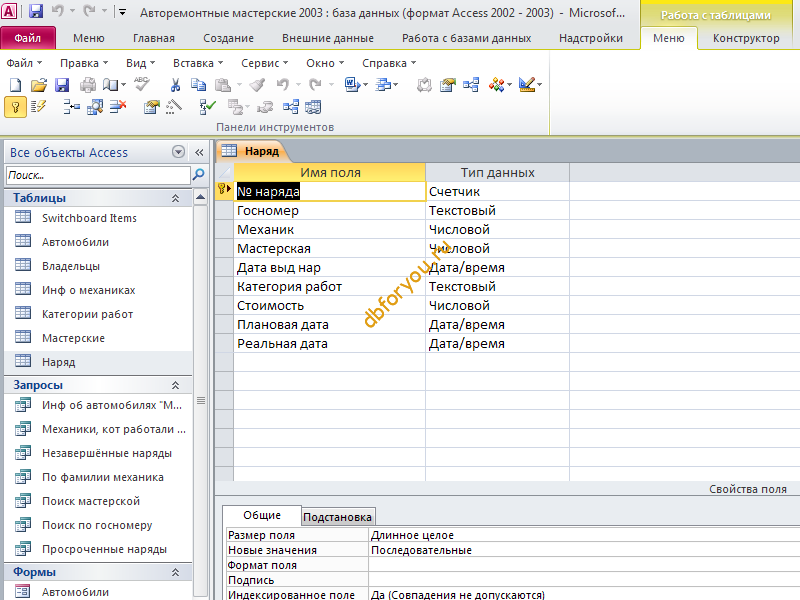
Task: Click the Build wand icon
Action: coord(174,107)
